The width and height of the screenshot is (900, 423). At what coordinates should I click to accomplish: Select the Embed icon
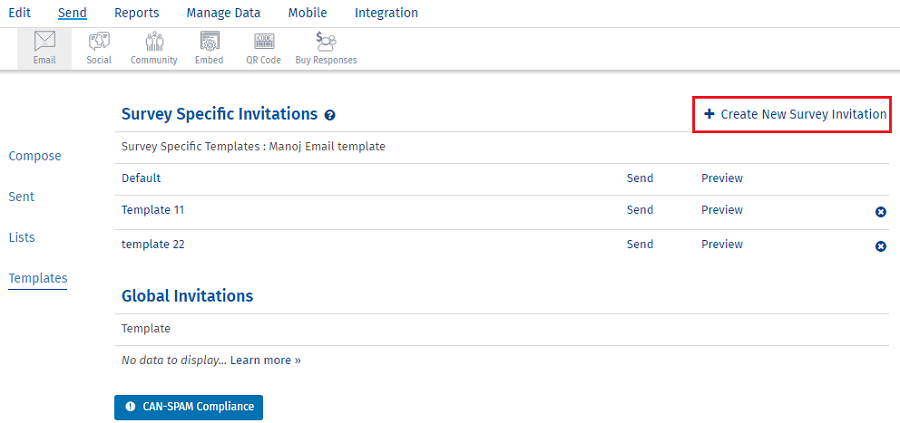[209, 42]
